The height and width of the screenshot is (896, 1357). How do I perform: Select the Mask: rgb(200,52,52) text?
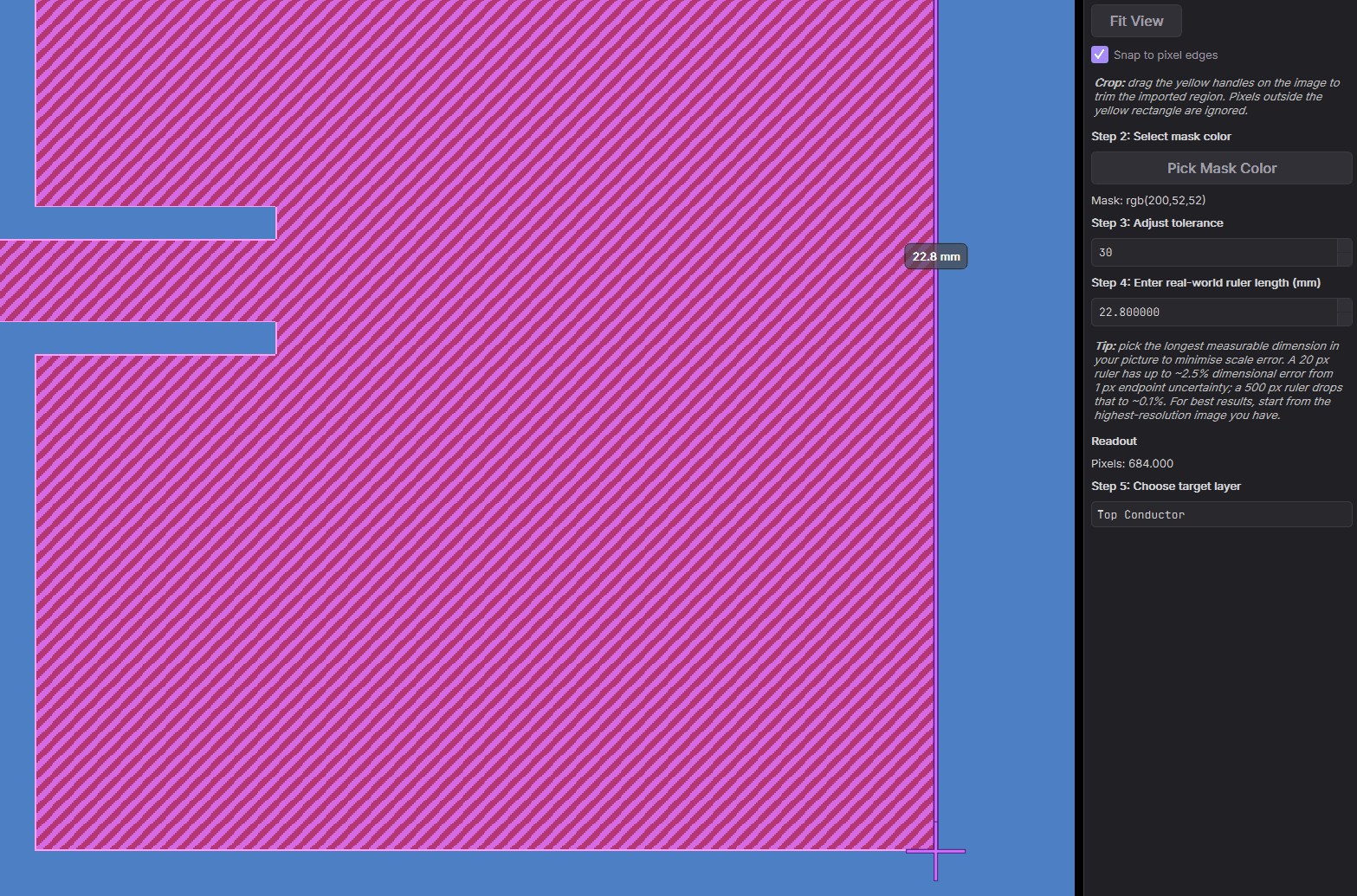pyautogui.click(x=1148, y=200)
